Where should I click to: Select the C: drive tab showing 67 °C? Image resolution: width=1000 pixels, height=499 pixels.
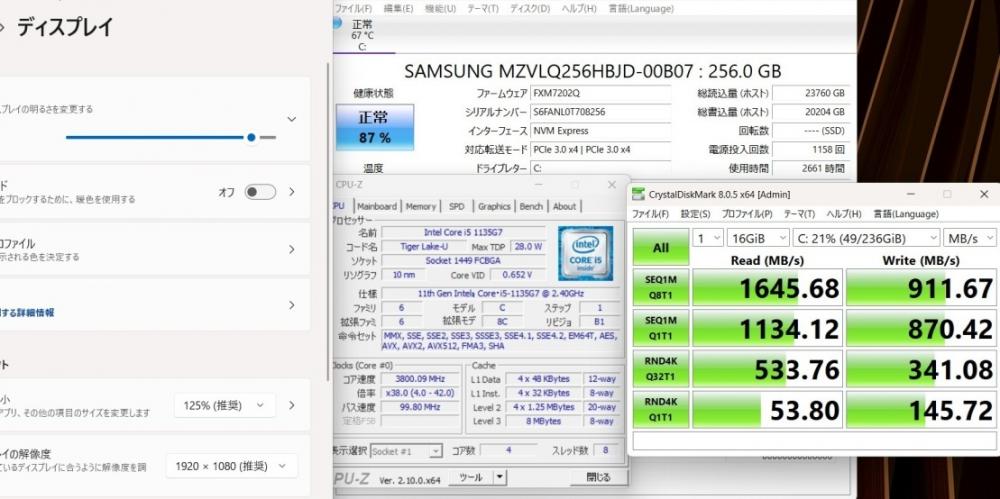(362, 34)
